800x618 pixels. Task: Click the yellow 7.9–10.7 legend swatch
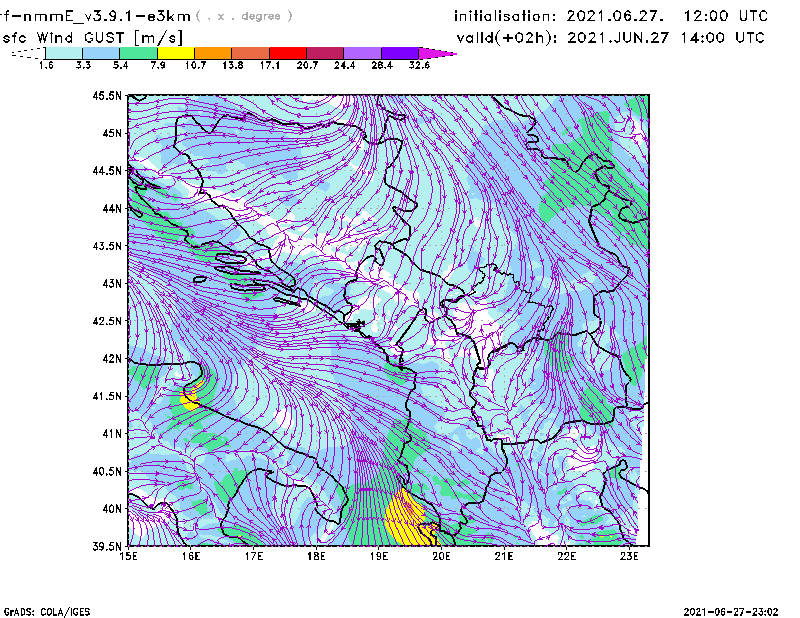(176, 53)
